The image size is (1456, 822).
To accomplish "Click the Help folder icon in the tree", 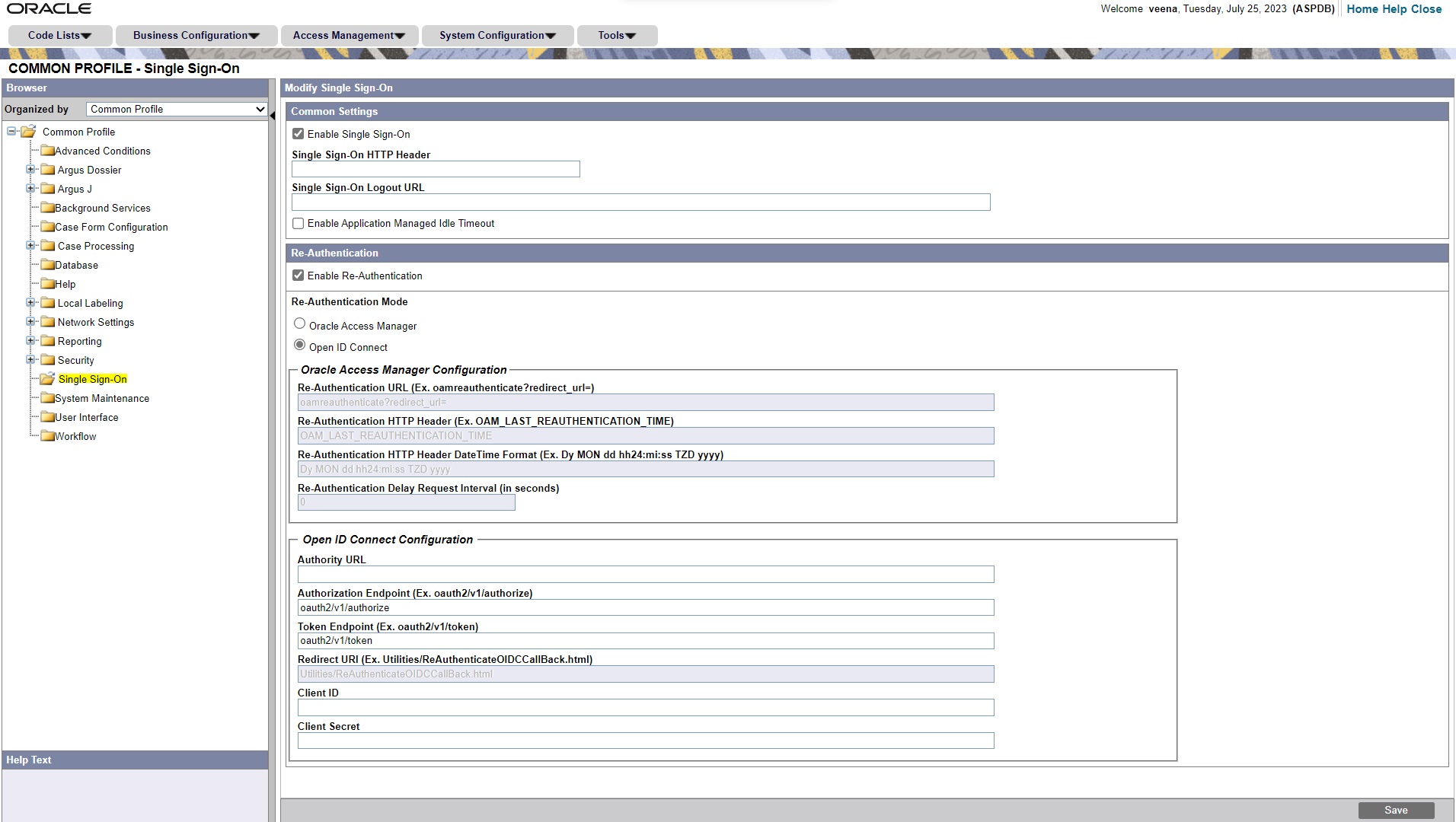I will pos(47,284).
